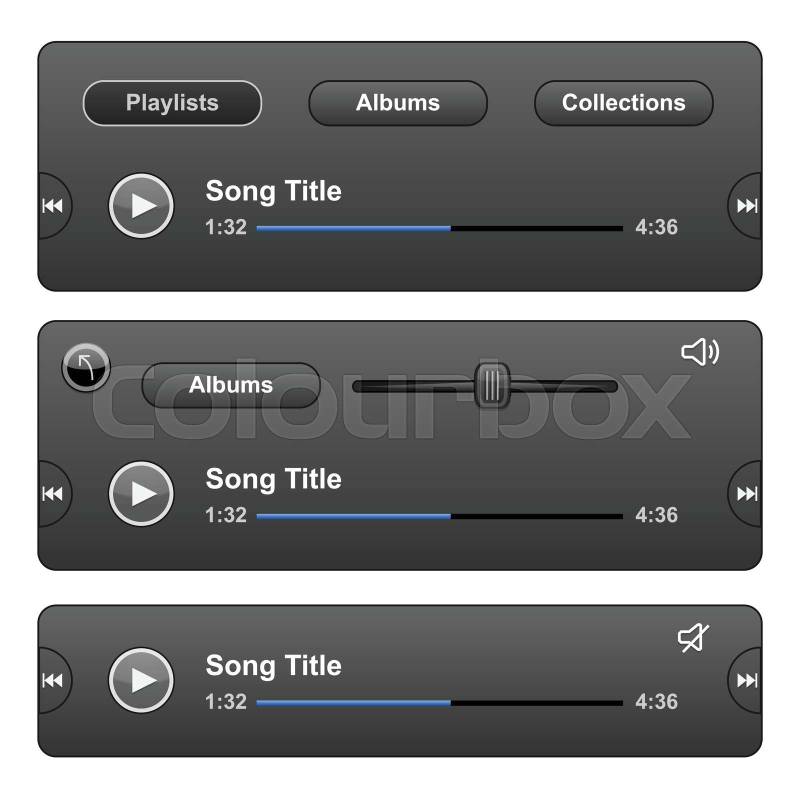The height and width of the screenshot is (800, 800).
Task: Skip to next track in bottom player
Action: 746,680
